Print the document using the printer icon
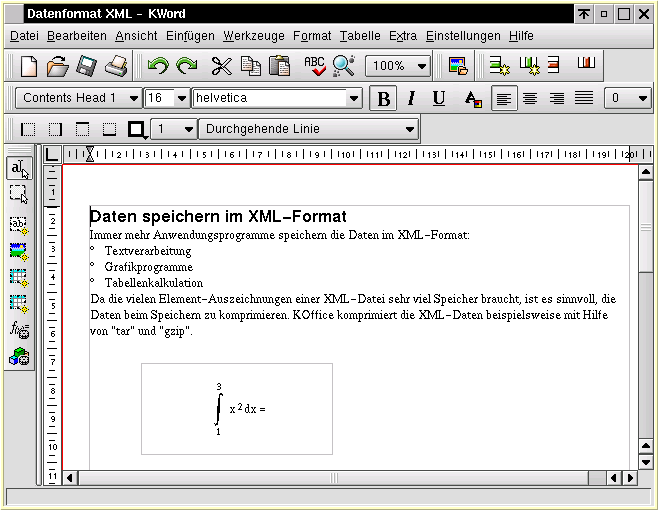This screenshot has height=510, width=658. (x=116, y=67)
